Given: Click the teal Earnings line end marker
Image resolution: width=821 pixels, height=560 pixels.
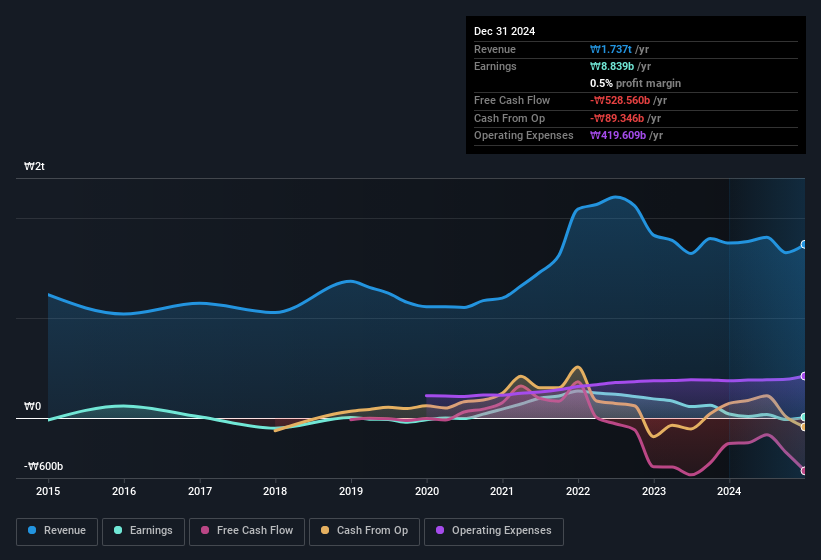Looking at the screenshot, I should pyautogui.click(x=804, y=417).
